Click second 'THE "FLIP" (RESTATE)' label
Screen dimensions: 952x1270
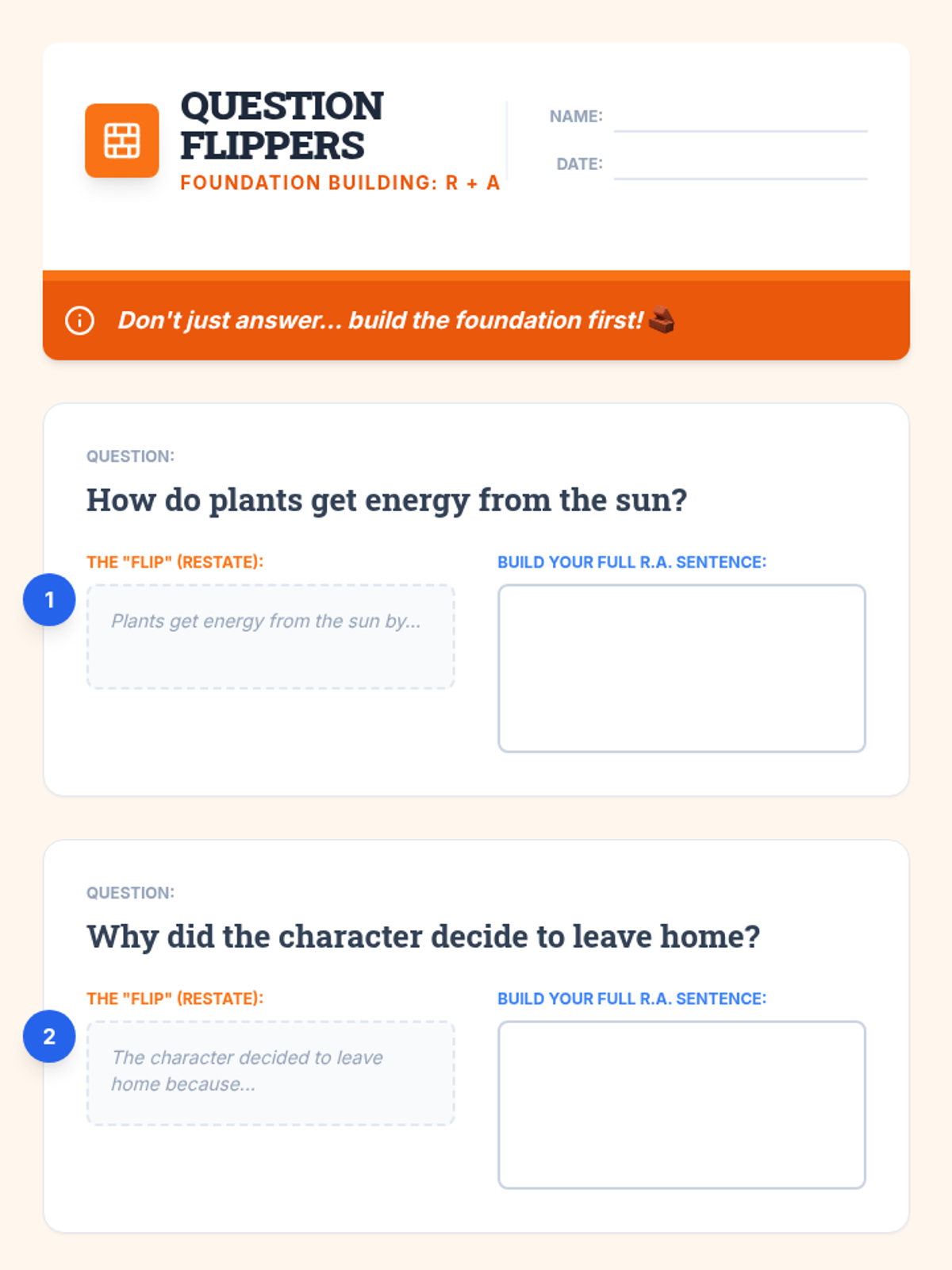point(175,999)
